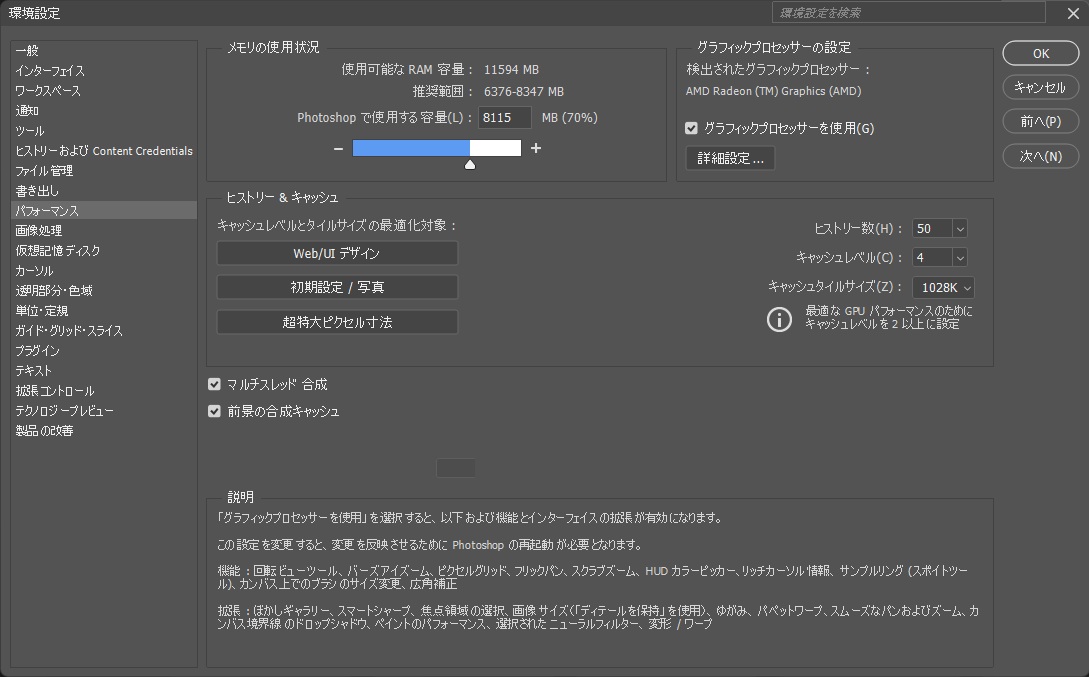
Task: Open 画像処理 preferences
Action: (103, 231)
